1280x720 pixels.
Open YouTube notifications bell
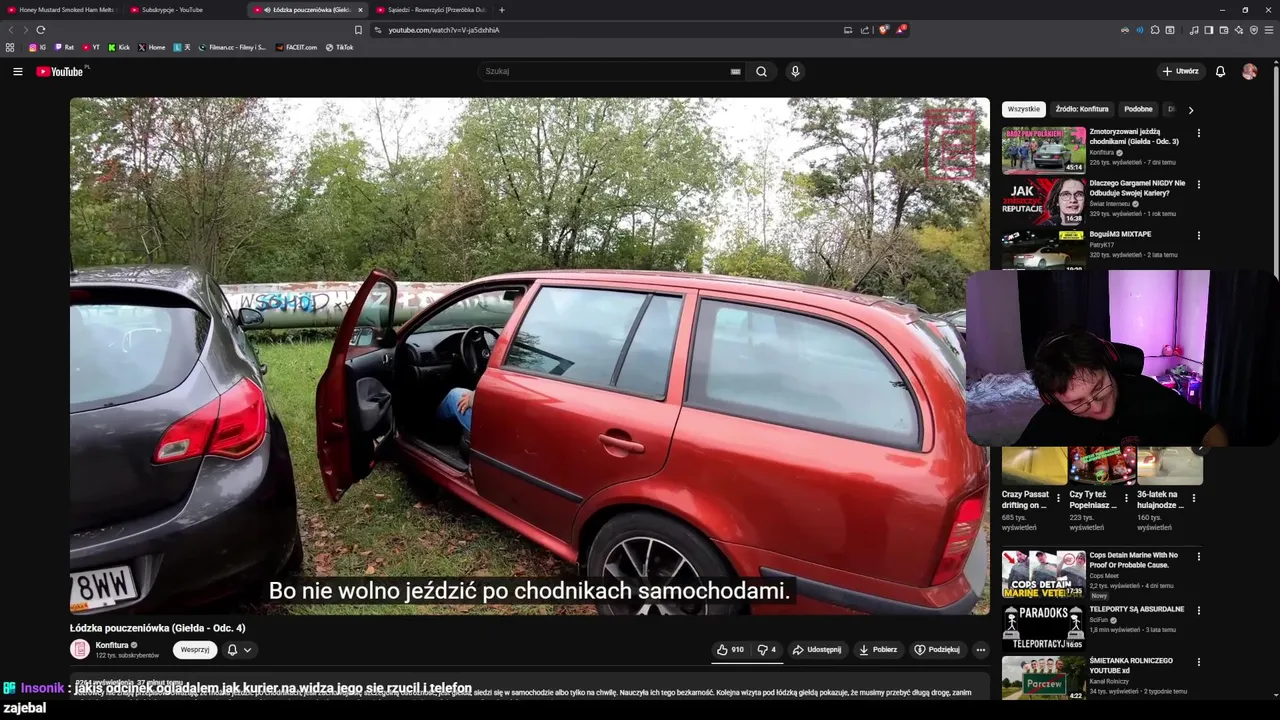tap(1220, 71)
